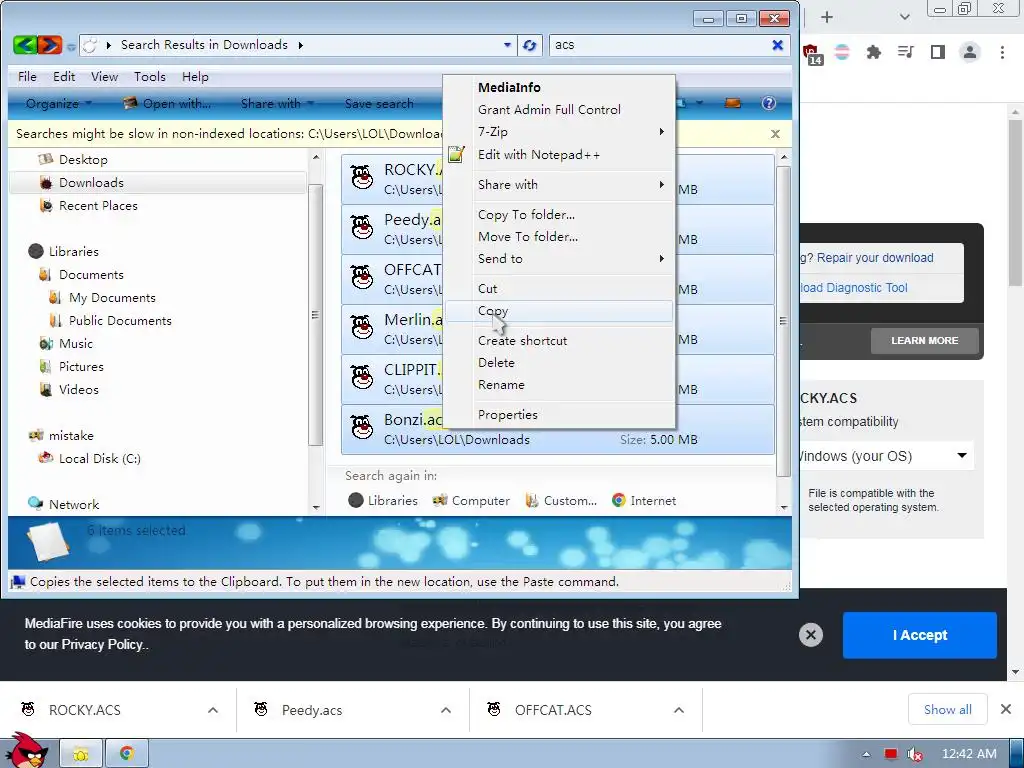Search again in Libraries

[383, 500]
